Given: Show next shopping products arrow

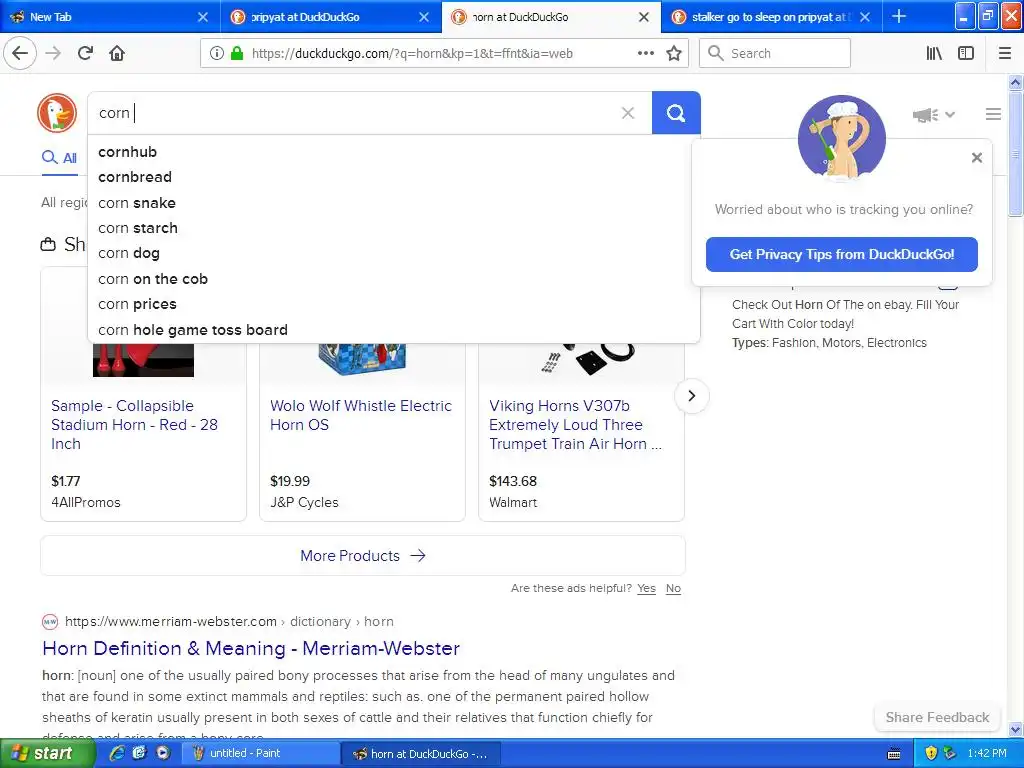Looking at the screenshot, I should click(x=692, y=396).
